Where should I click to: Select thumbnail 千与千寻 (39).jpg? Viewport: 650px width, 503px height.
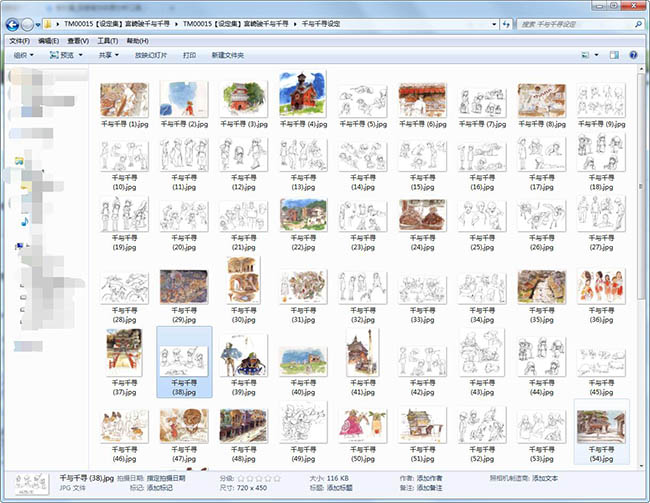[243, 355]
